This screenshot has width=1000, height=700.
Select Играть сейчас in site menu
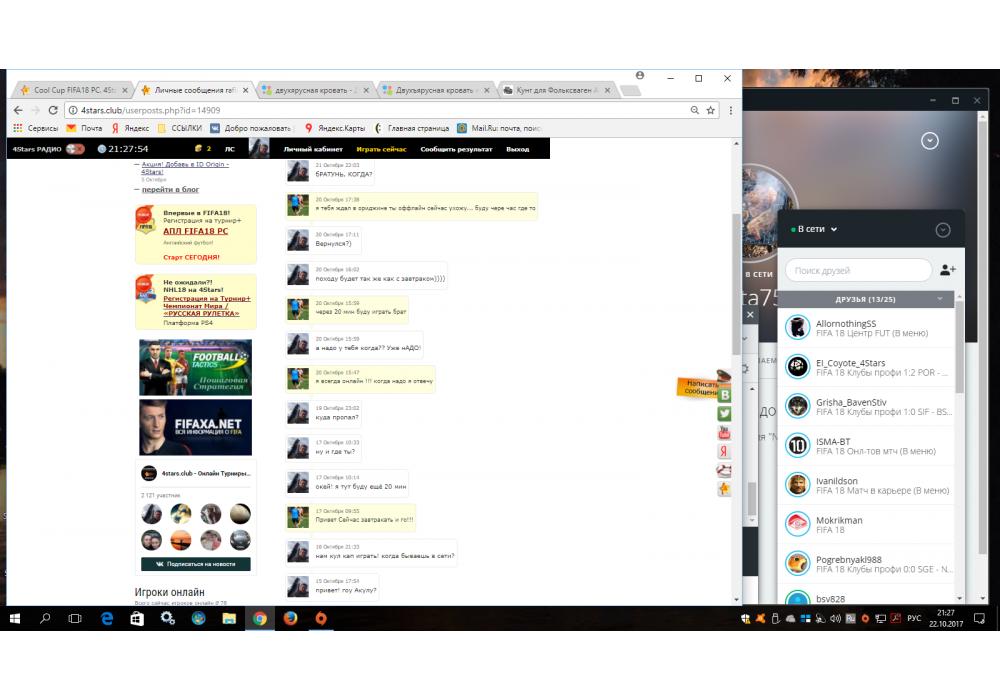tap(381, 149)
